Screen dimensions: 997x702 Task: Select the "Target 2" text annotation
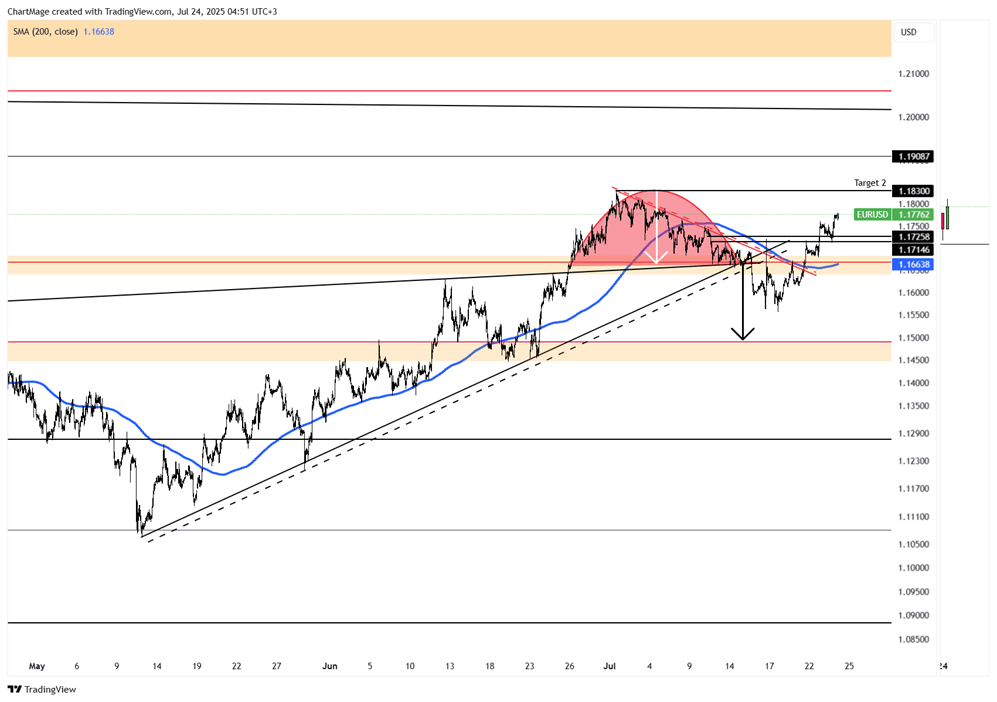click(869, 183)
